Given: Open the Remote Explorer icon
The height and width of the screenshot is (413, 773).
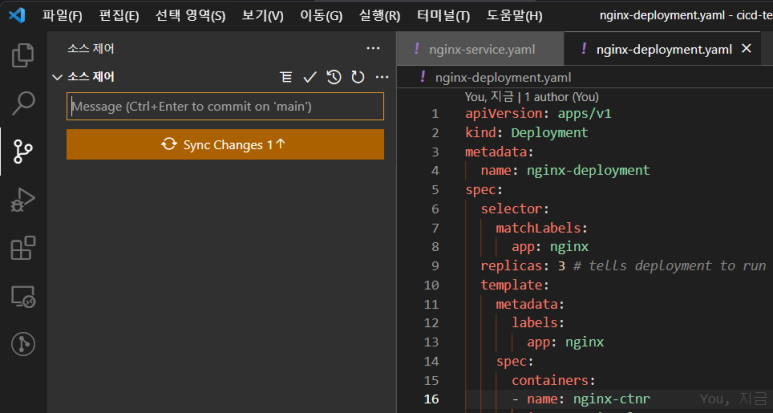Looking at the screenshot, I should coord(22,296).
